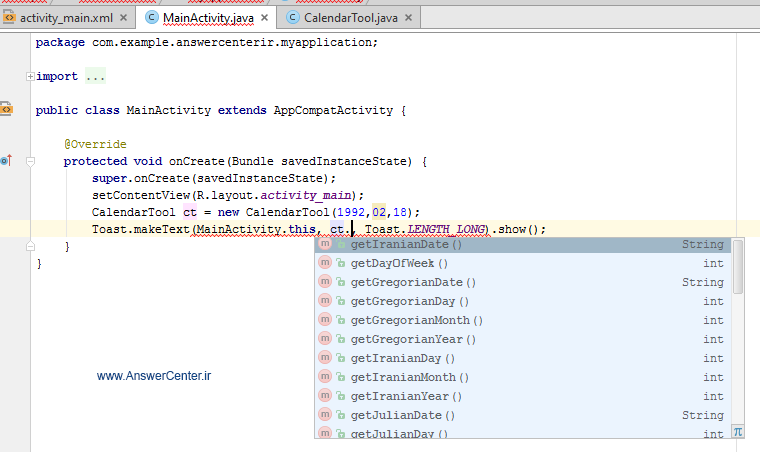Click the method icon beside getIranianDay()
Screen dimensions: 760x452
(325, 357)
